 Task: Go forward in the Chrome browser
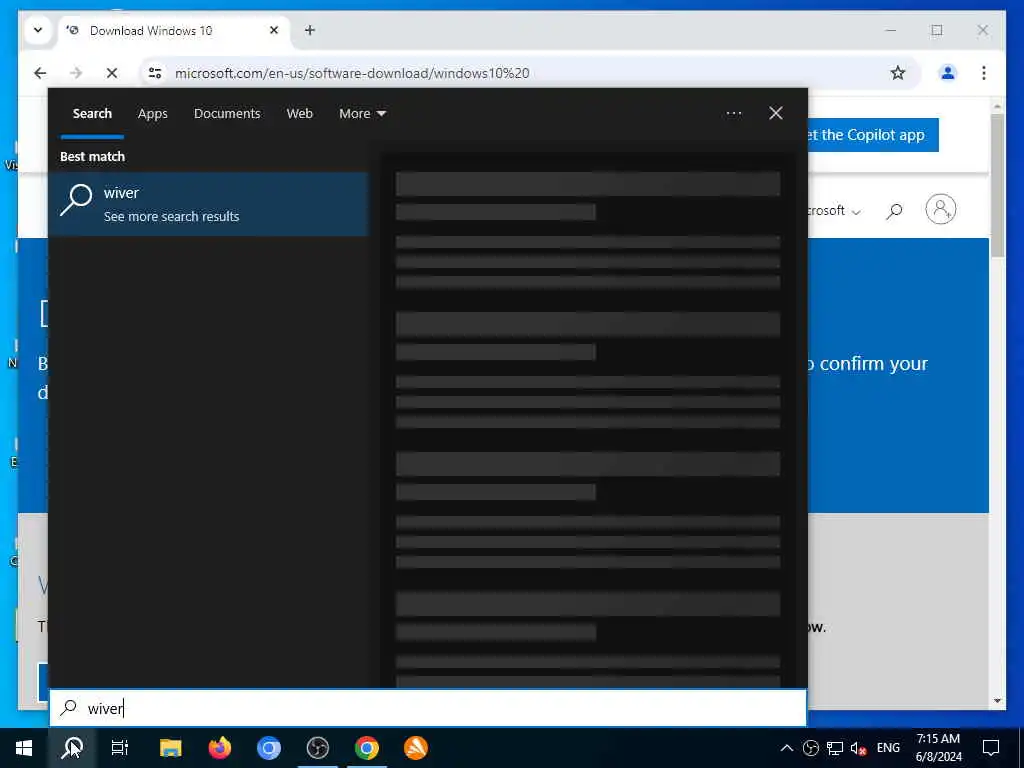pos(76,73)
